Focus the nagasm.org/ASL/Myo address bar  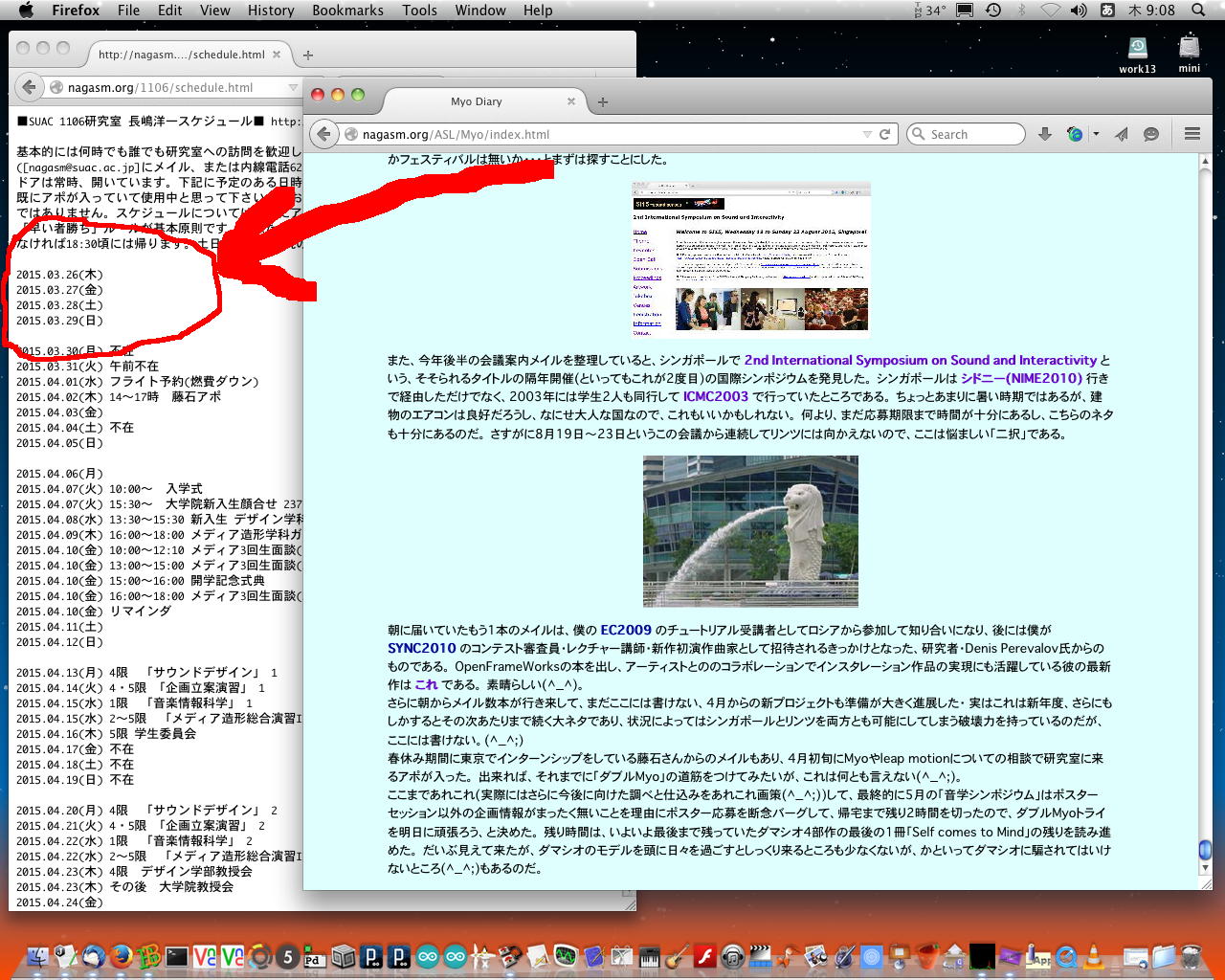603,134
